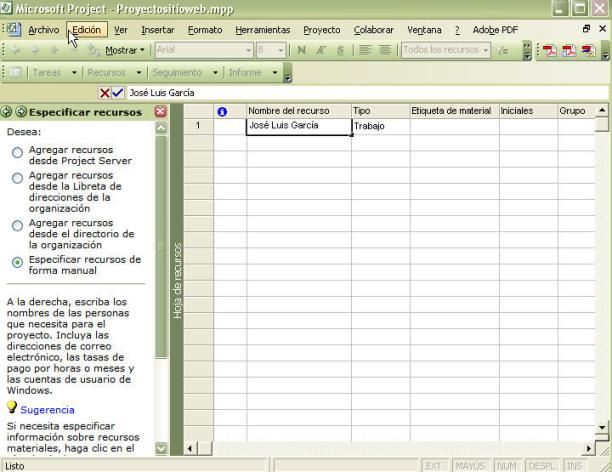Click the Trabajo type cell

tap(381, 126)
